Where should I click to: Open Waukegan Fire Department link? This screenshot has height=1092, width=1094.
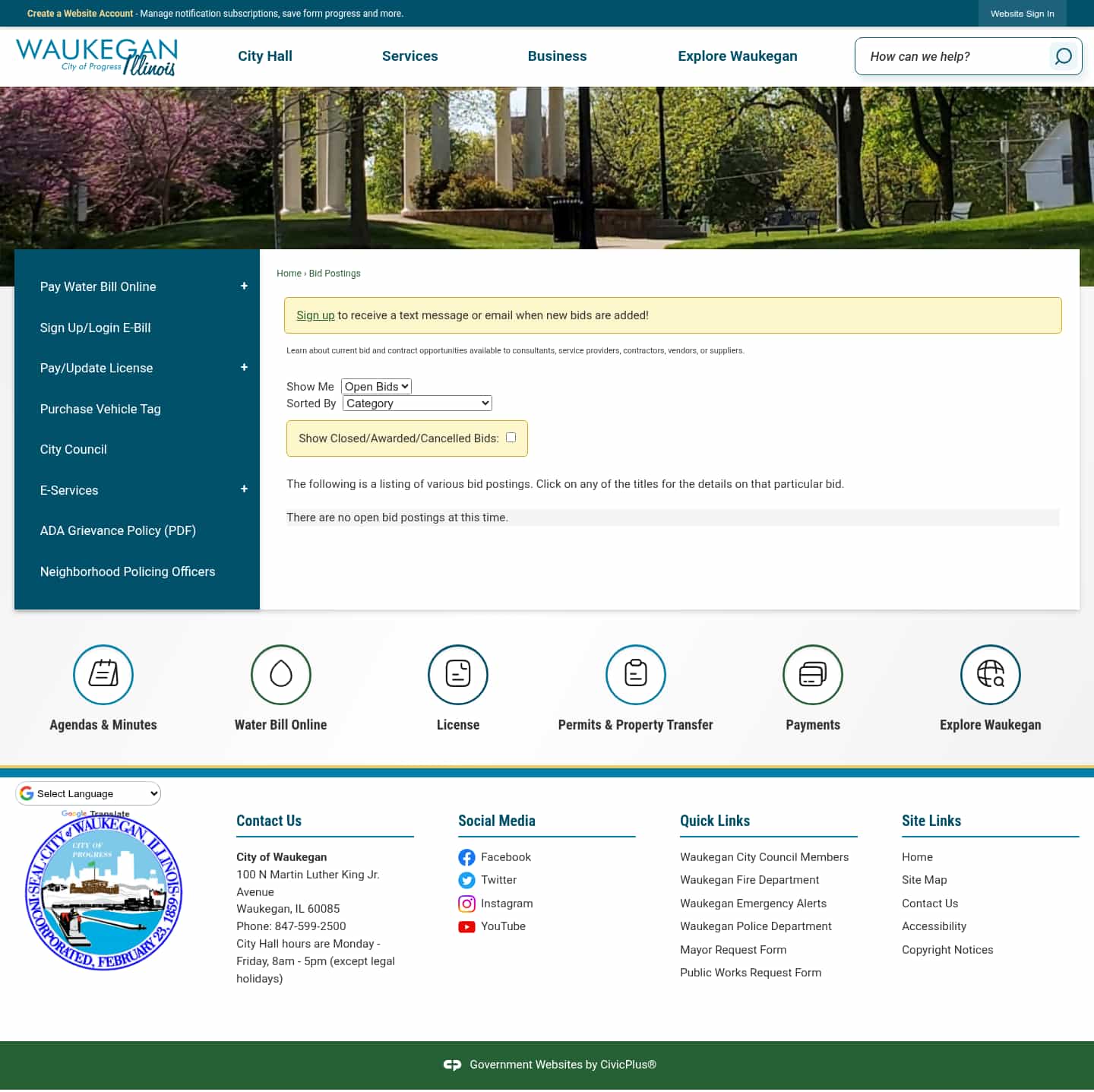pyautogui.click(x=750, y=880)
